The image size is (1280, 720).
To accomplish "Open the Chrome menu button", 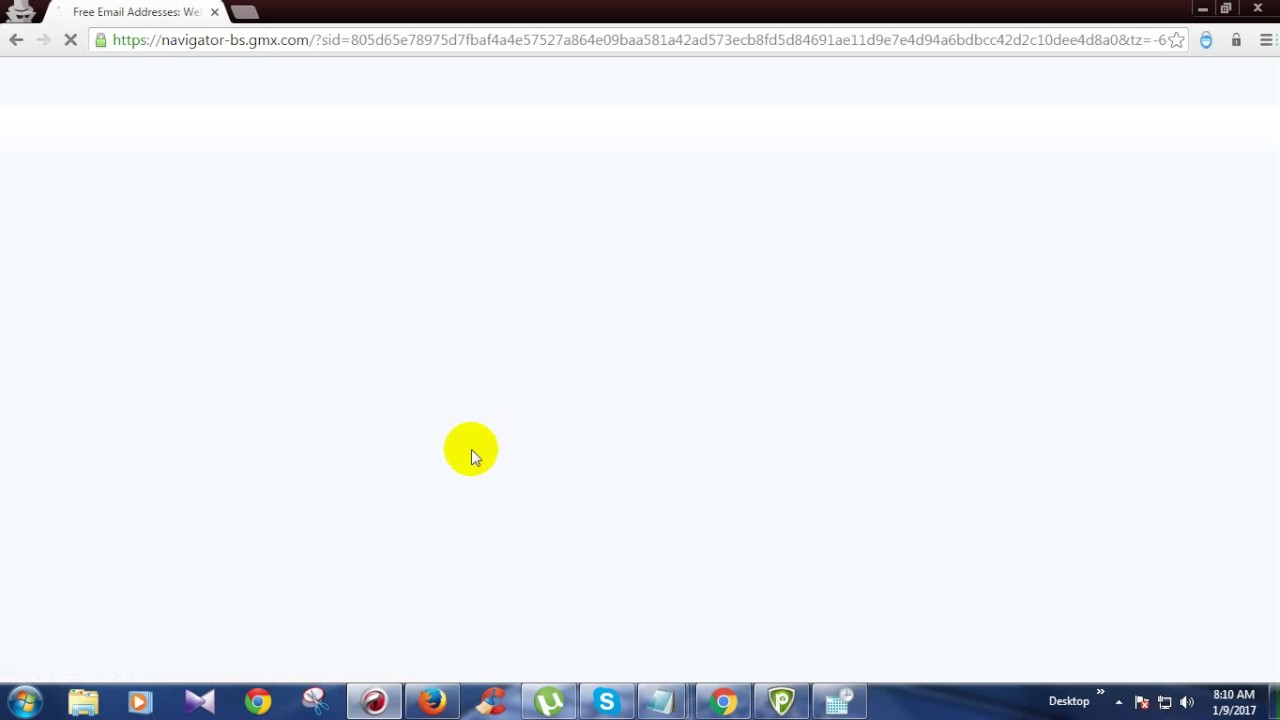I will [x=1266, y=40].
